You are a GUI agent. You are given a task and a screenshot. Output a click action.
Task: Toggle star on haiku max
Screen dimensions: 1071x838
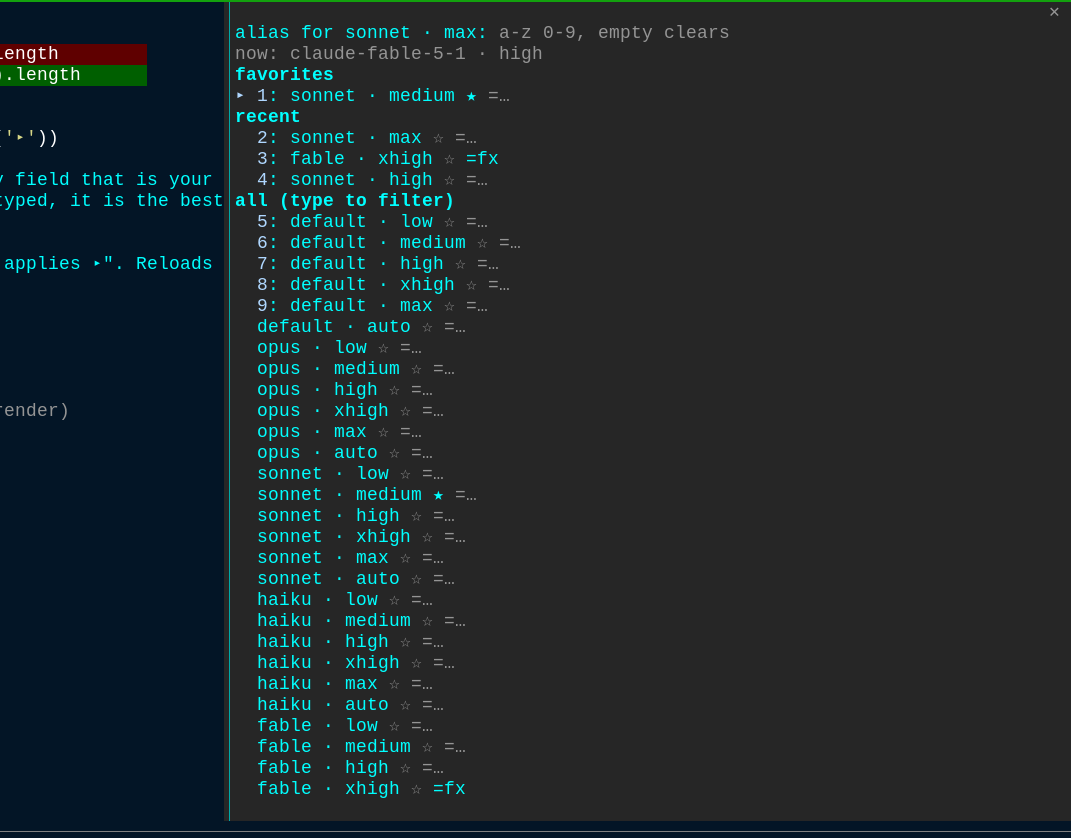(x=394, y=684)
